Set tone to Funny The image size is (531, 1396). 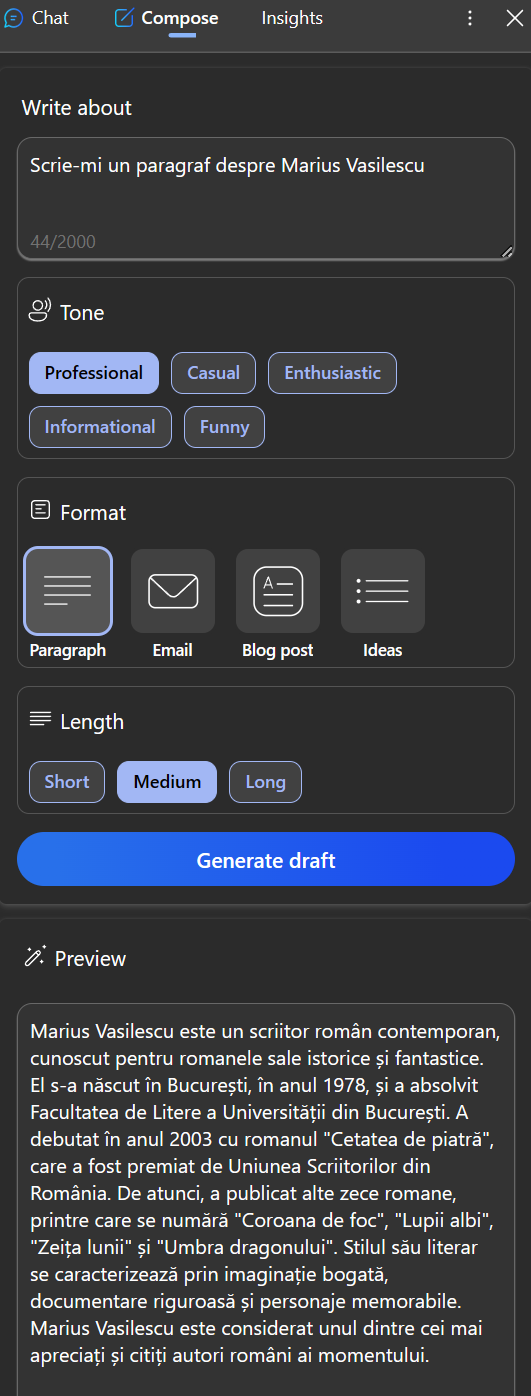(x=224, y=427)
